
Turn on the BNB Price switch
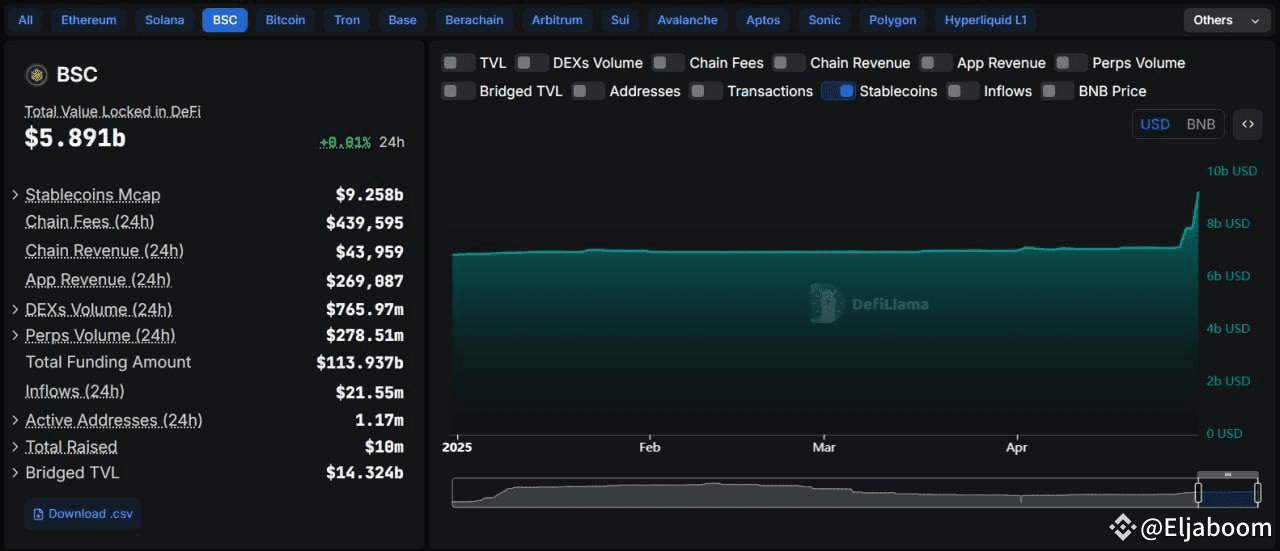[1057, 91]
